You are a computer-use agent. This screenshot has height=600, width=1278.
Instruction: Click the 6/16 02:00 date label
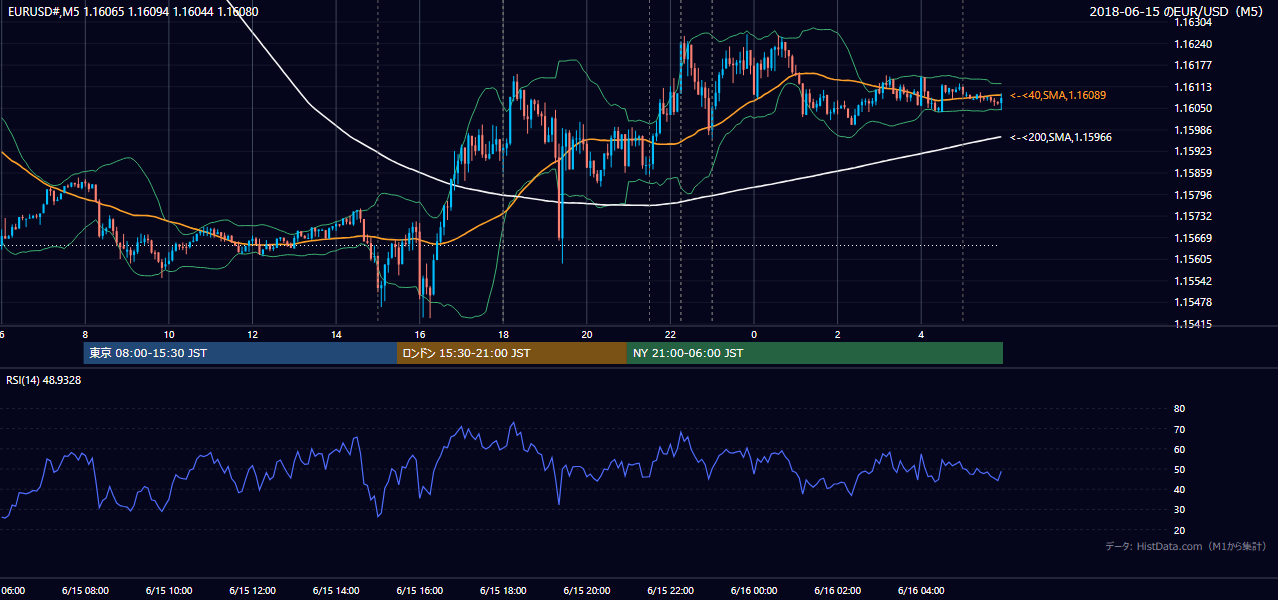[x=837, y=591]
